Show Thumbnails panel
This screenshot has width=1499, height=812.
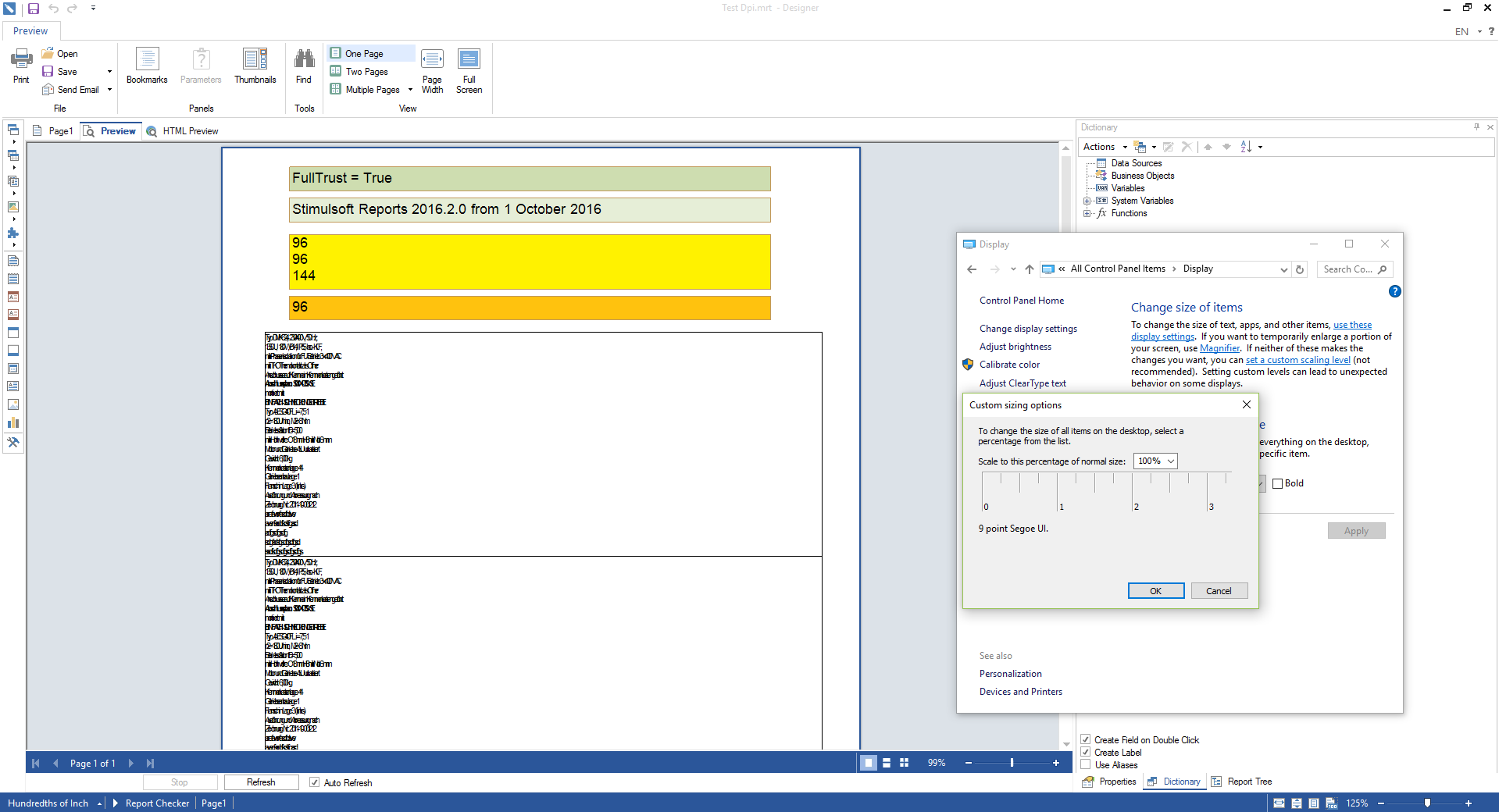tap(255, 66)
